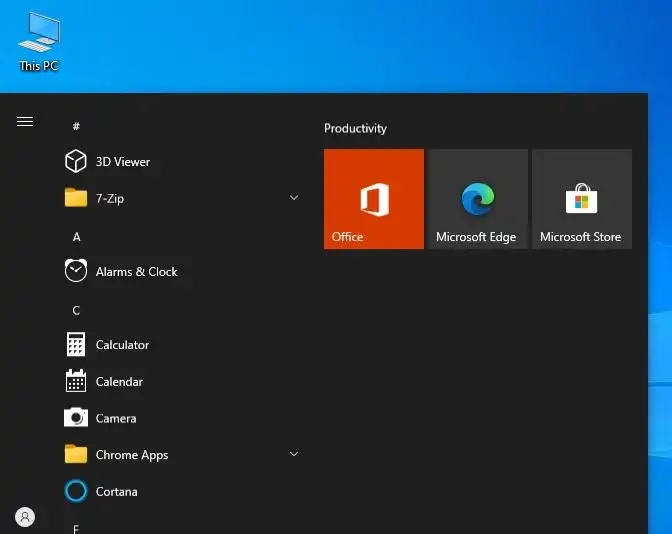Click the Camera app icon
Image resolution: width=672 pixels, height=534 pixels.
pyautogui.click(x=76, y=417)
